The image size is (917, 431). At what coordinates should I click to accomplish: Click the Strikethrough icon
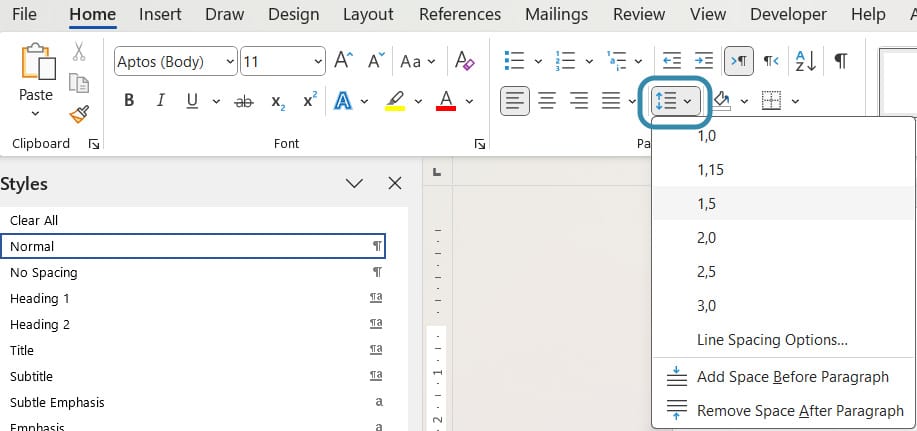(x=243, y=101)
